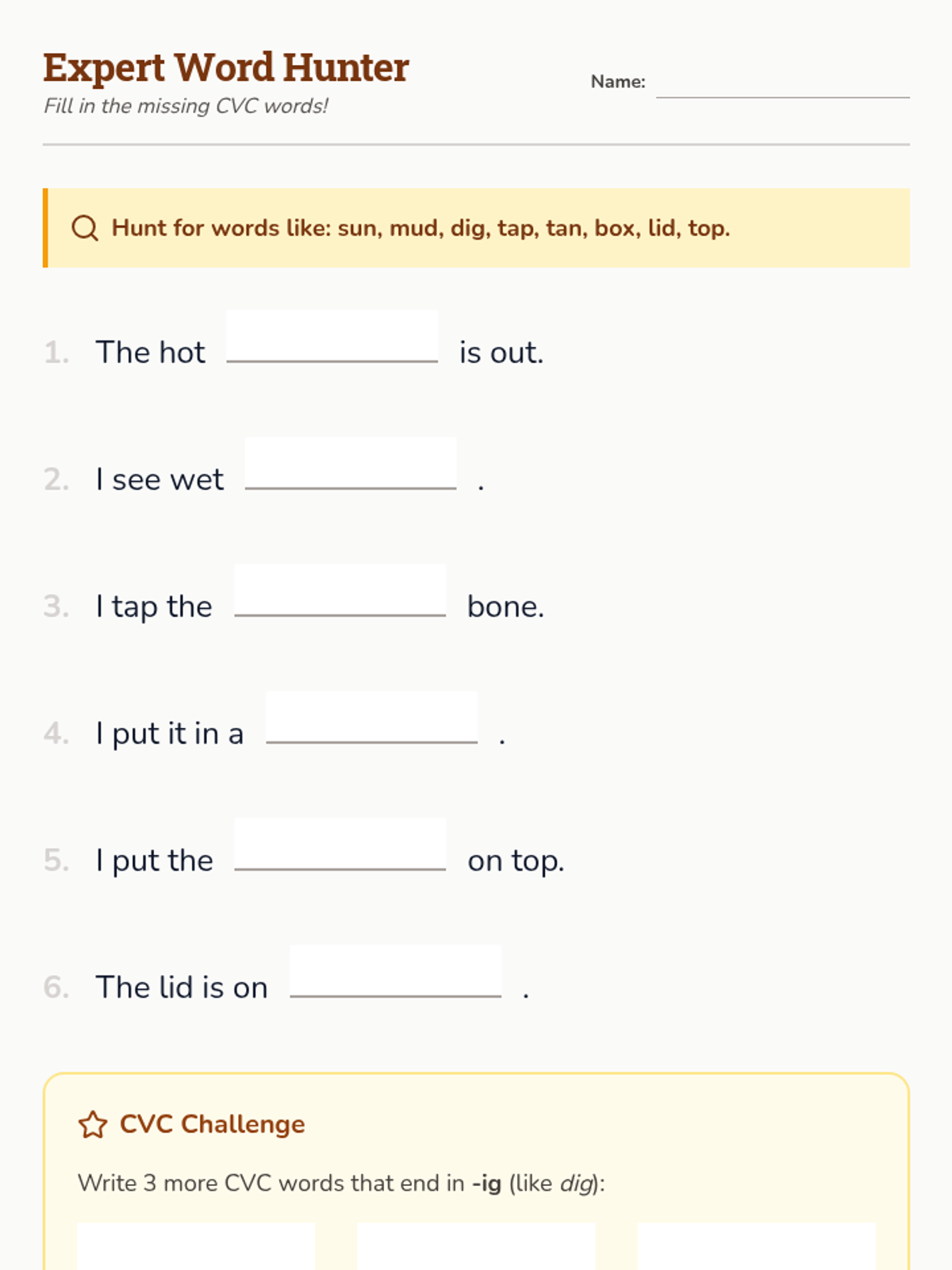Image resolution: width=952 pixels, height=1270 pixels.
Task: Click the star icon beside CVC Challenge
Action: (x=93, y=1125)
